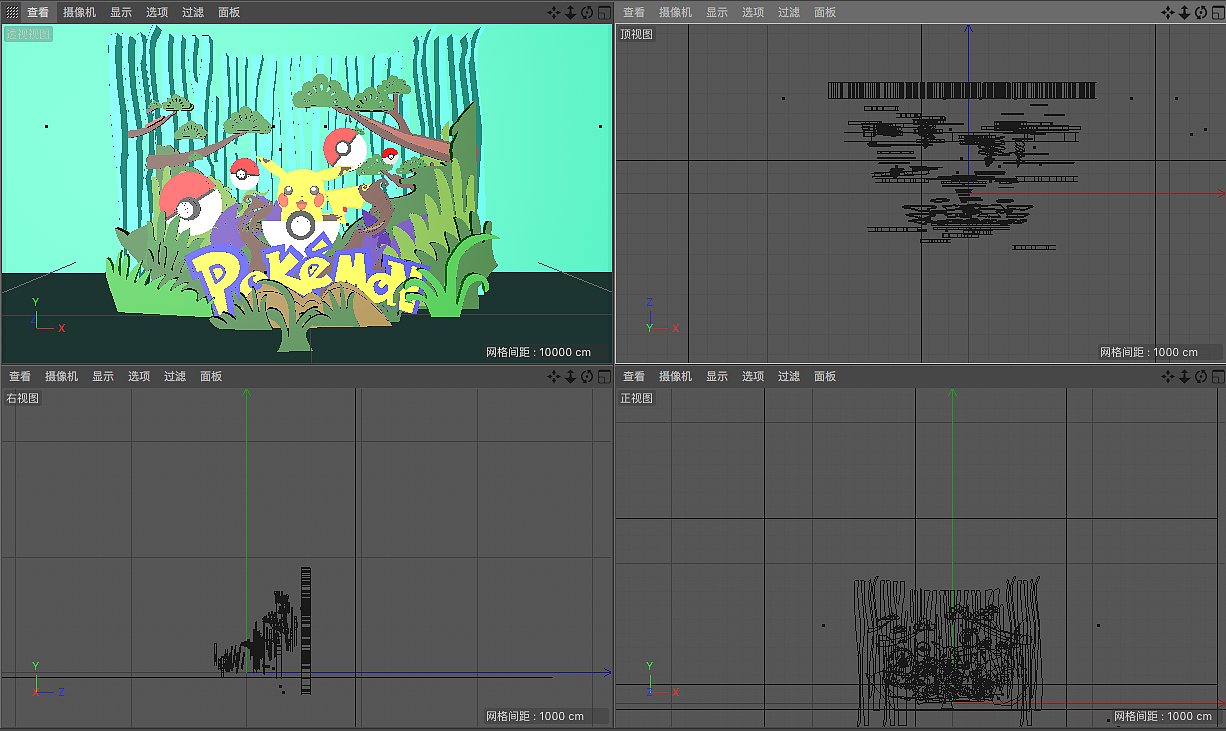The width and height of the screenshot is (1226, 731).
Task: Open 选项 menu in the perspective viewport
Action: pos(157,12)
